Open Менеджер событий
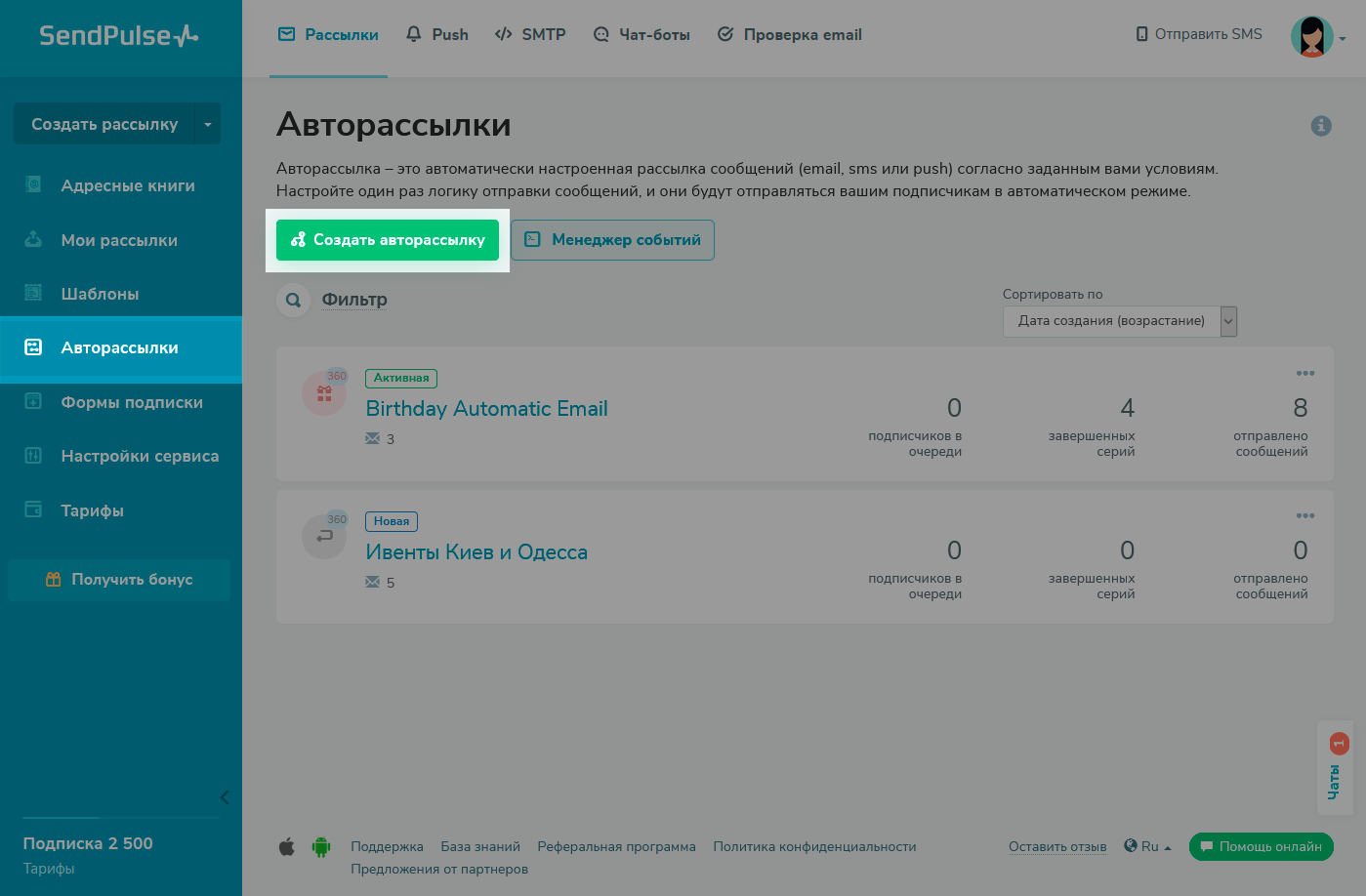Screen dimensions: 1366x896 point(612,240)
